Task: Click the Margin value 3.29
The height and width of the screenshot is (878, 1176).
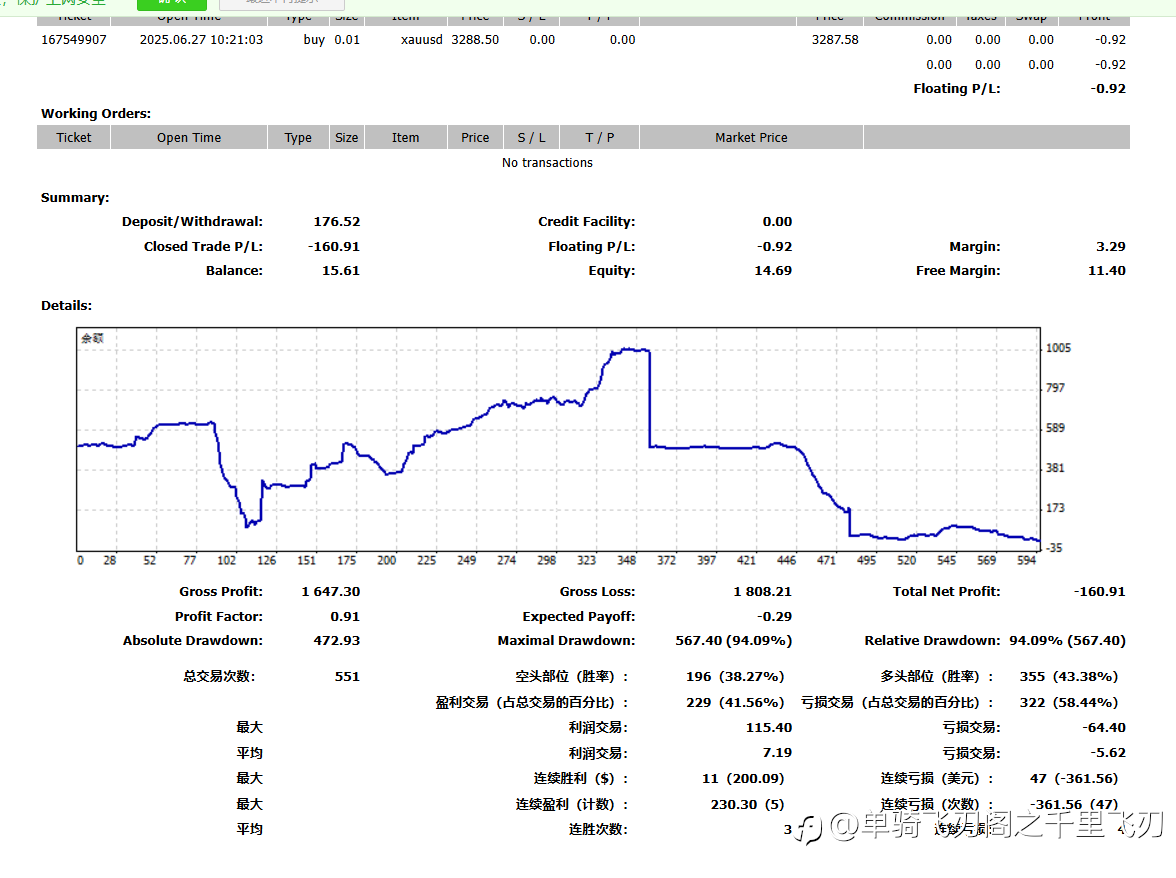Action: point(1111,246)
